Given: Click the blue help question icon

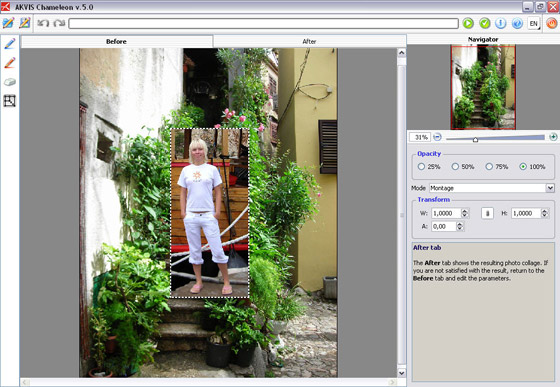Looking at the screenshot, I should click(x=517, y=24).
